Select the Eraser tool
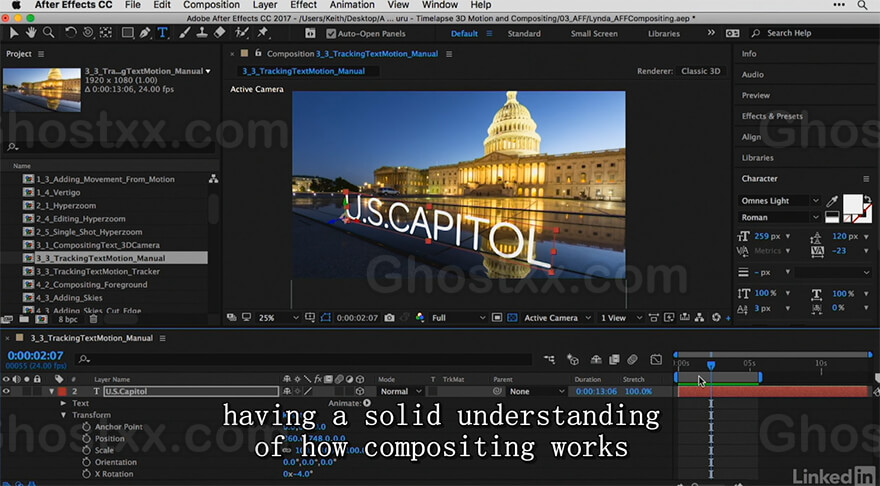880x486 pixels. click(220, 33)
